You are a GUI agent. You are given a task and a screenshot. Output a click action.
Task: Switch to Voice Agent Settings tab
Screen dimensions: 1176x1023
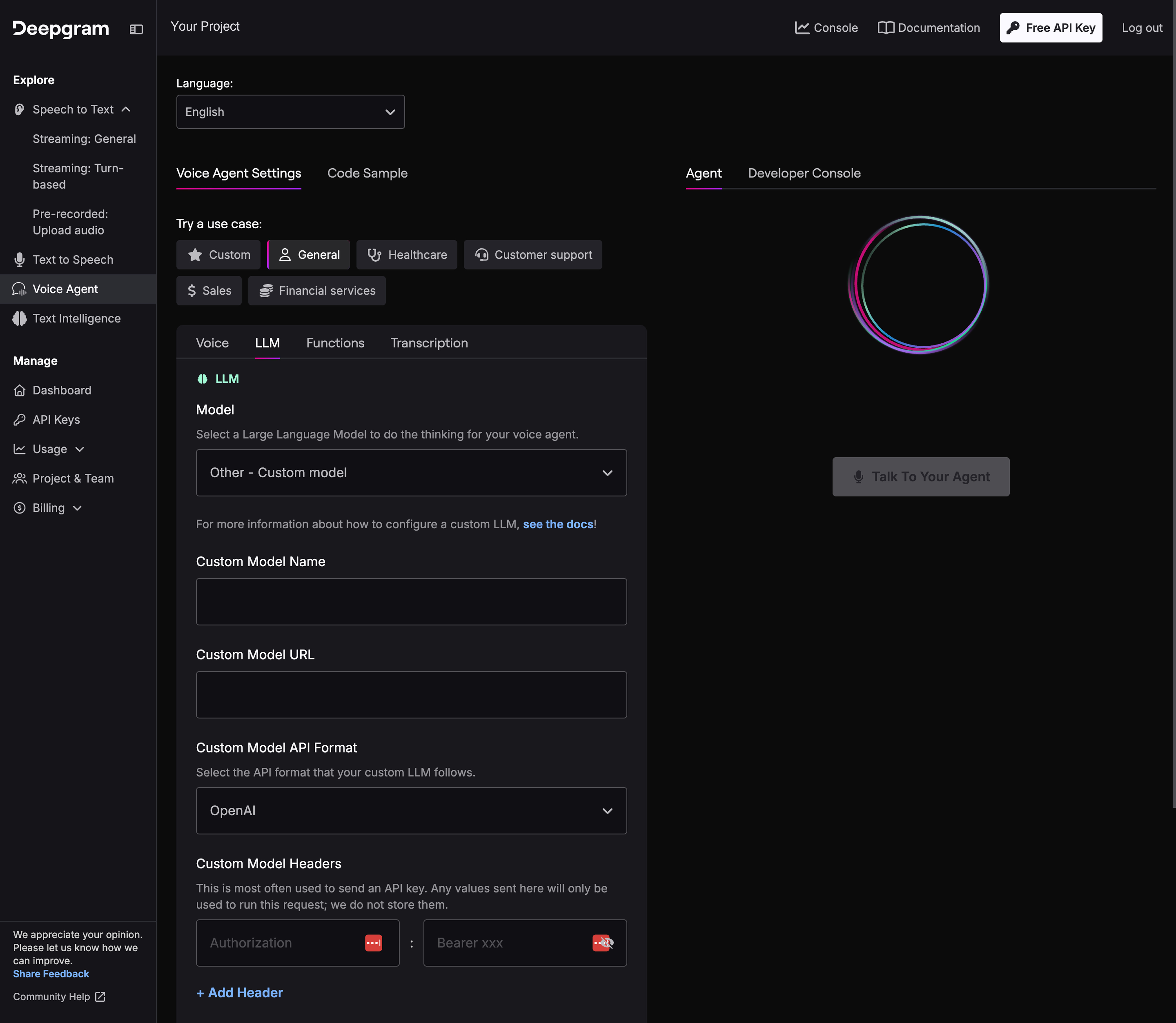coord(239,173)
